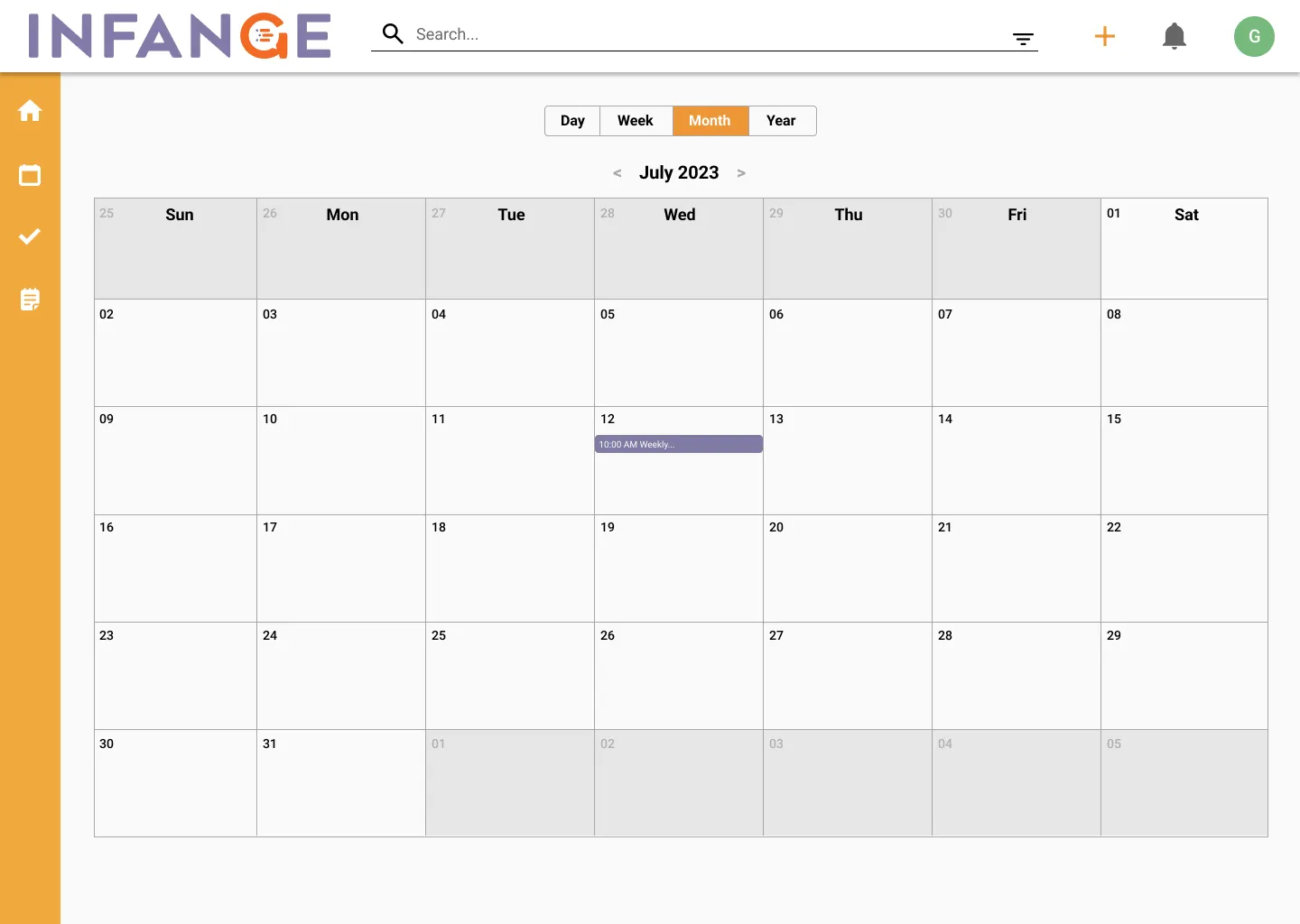
Task: Click into the Search field
Action: pyautogui.click(x=704, y=34)
